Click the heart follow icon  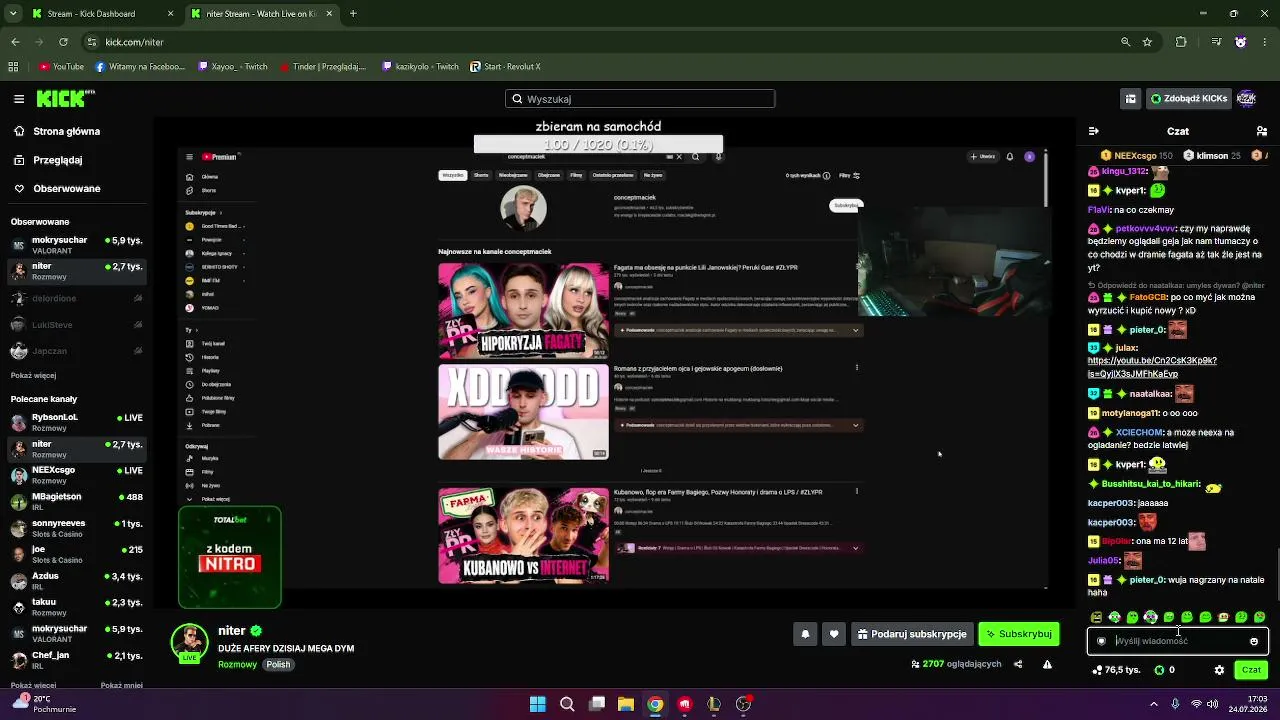[834, 634]
